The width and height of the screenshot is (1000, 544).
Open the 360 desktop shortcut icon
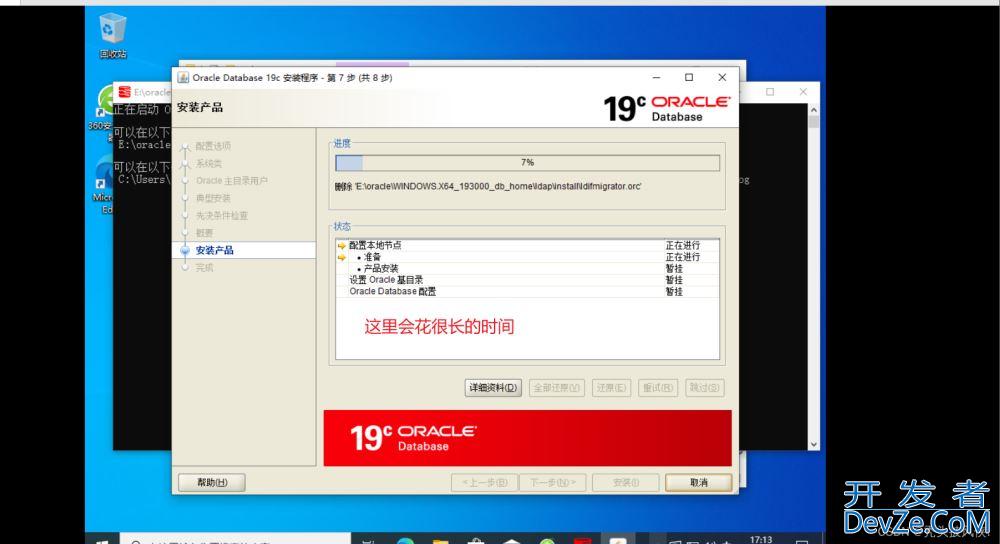(104, 101)
